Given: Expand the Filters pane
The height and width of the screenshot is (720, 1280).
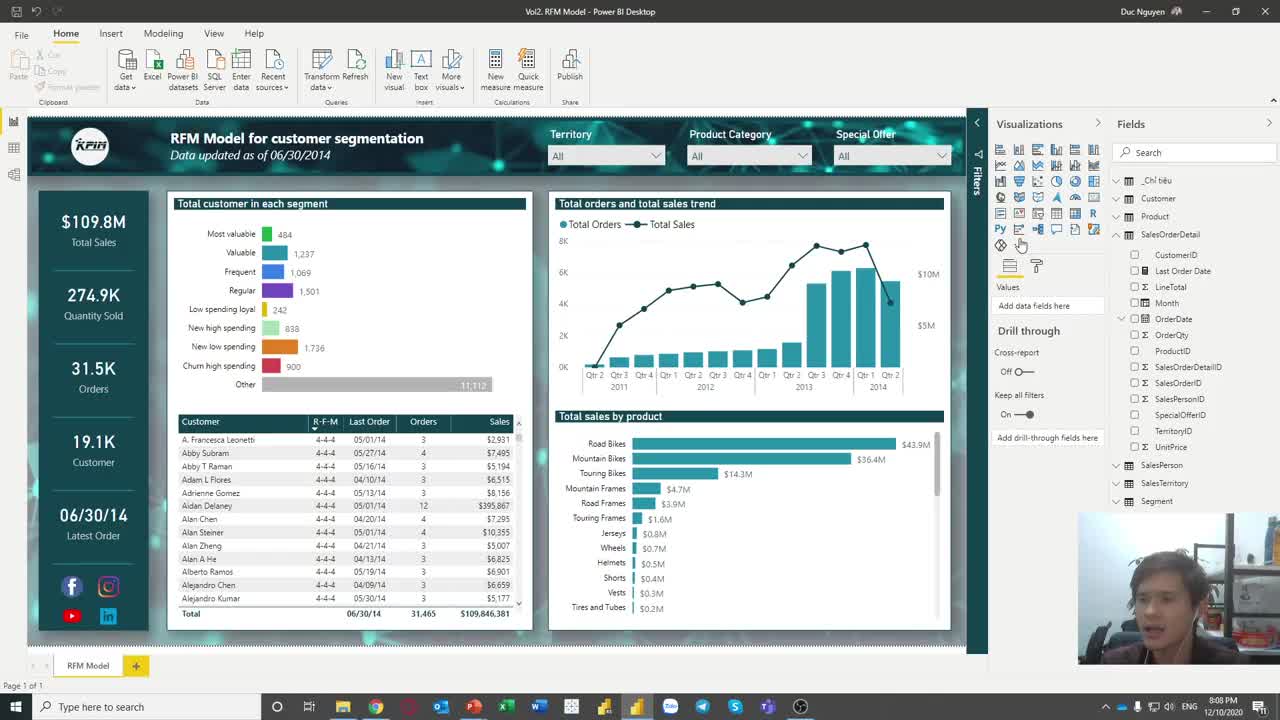Looking at the screenshot, I should tap(977, 123).
